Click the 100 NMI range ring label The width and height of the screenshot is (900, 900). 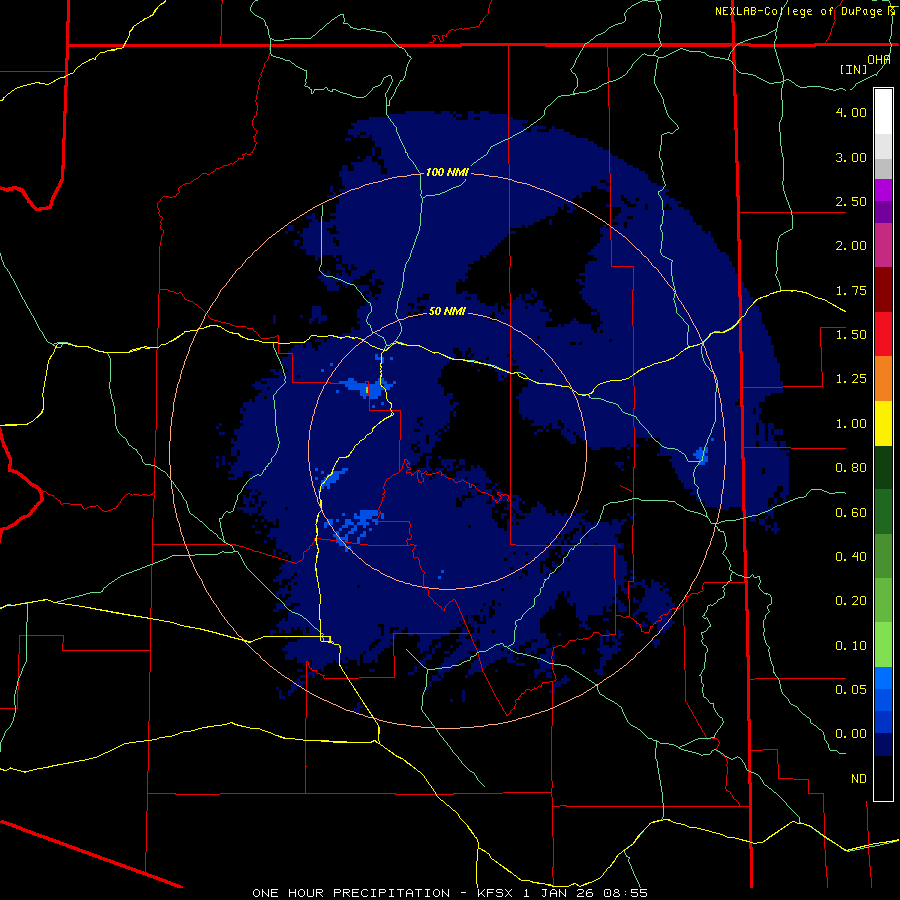(x=447, y=172)
